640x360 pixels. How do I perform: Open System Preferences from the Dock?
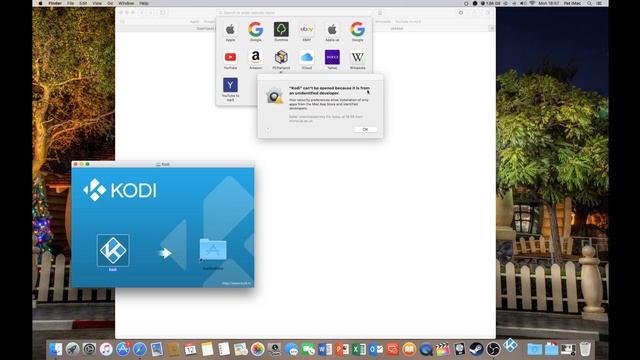tap(89, 349)
